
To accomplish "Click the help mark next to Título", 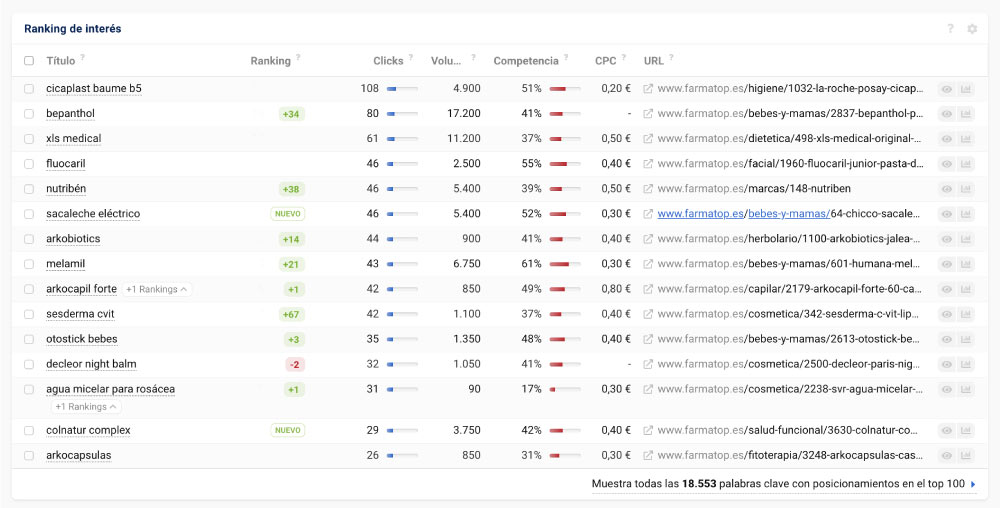I will point(82,58).
